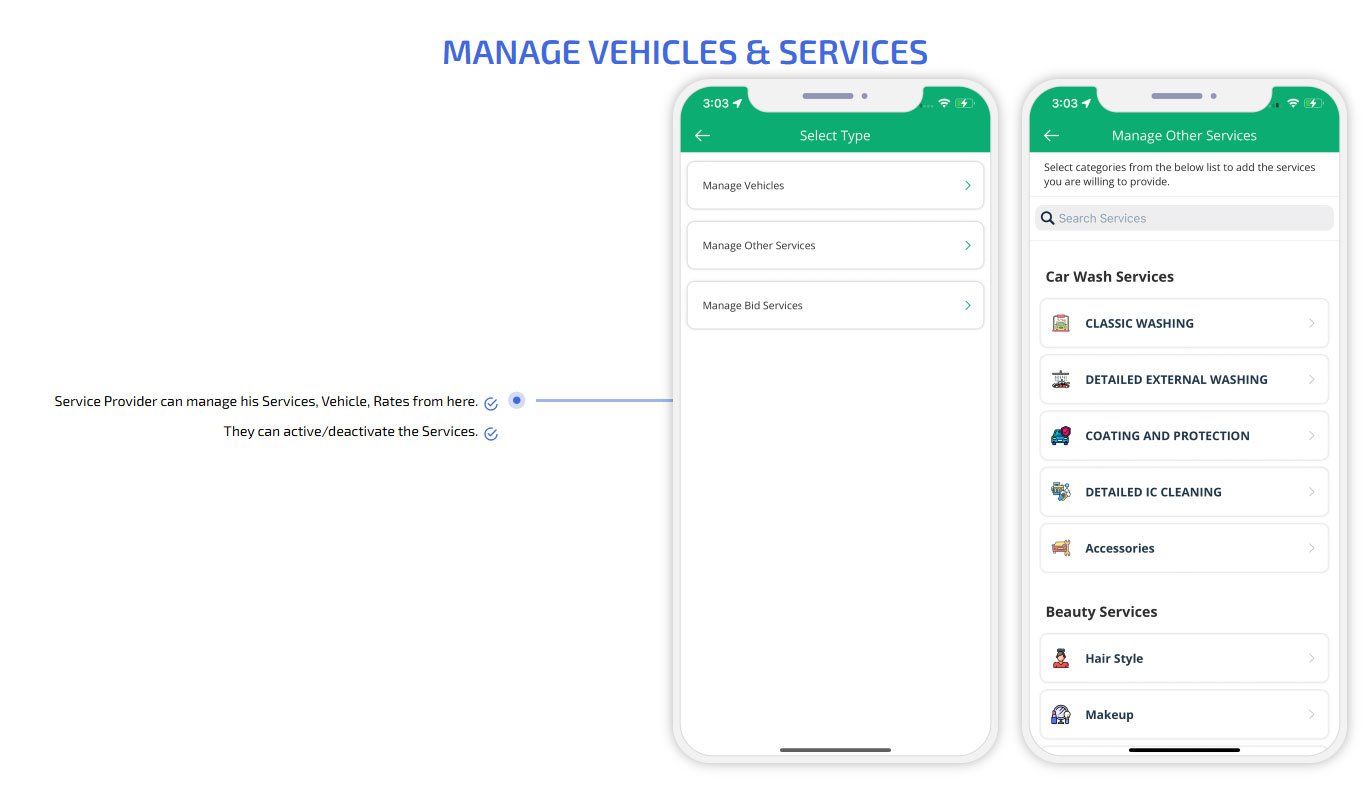The width and height of the screenshot is (1370, 806).
Task: Click the checkmark beside Service Provider description
Action: [x=491, y=404]
